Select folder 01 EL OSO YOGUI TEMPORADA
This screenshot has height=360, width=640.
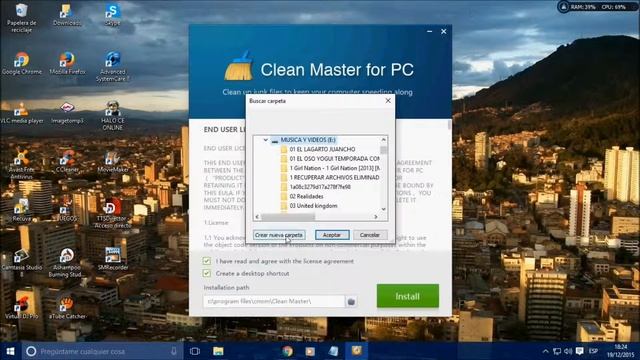[330, 159]
